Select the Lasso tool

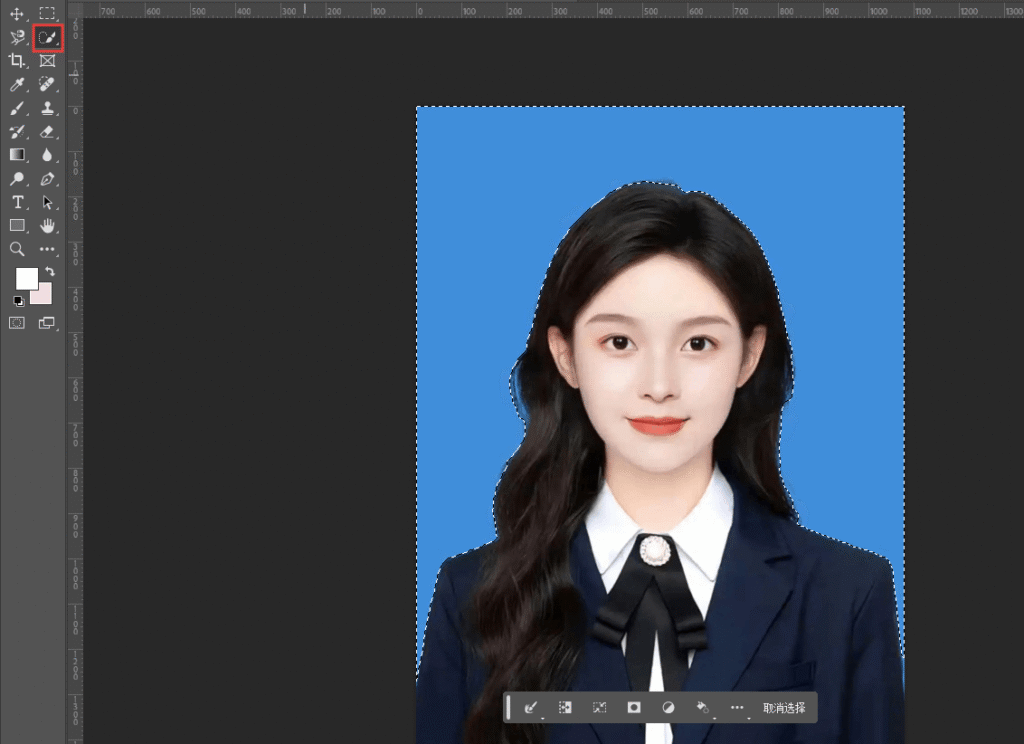click(16, 37)
